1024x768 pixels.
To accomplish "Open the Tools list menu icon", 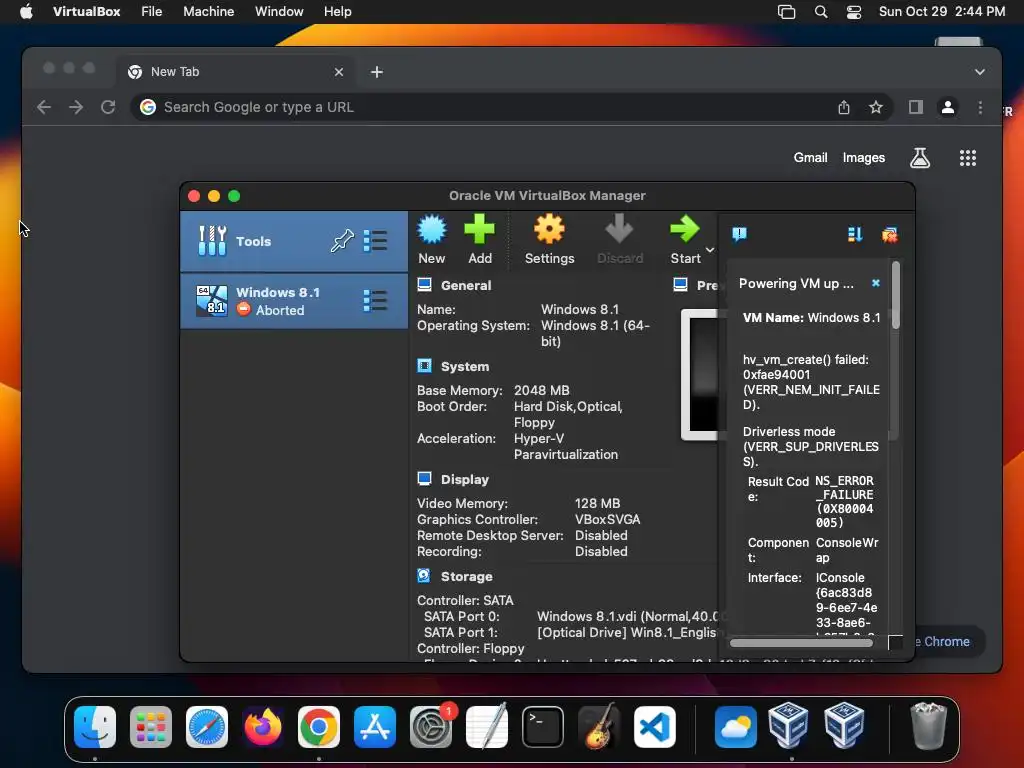I will [375, 241].
